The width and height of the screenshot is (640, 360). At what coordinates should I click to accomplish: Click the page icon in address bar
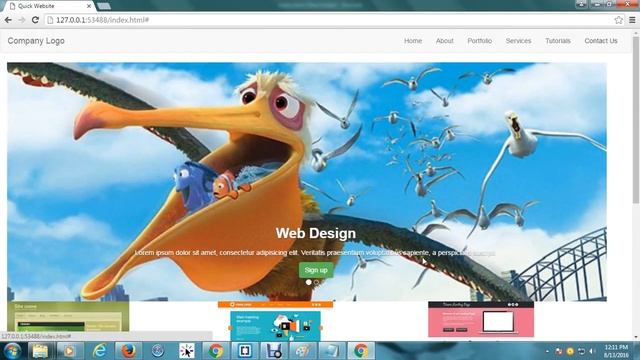(50, 20)
